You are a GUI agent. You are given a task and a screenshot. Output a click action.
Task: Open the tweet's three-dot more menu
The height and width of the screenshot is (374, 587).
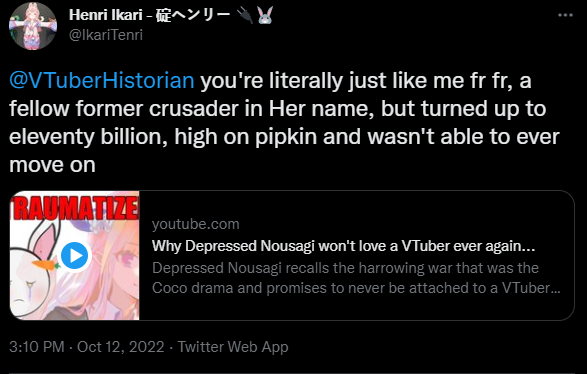[565, 15]
